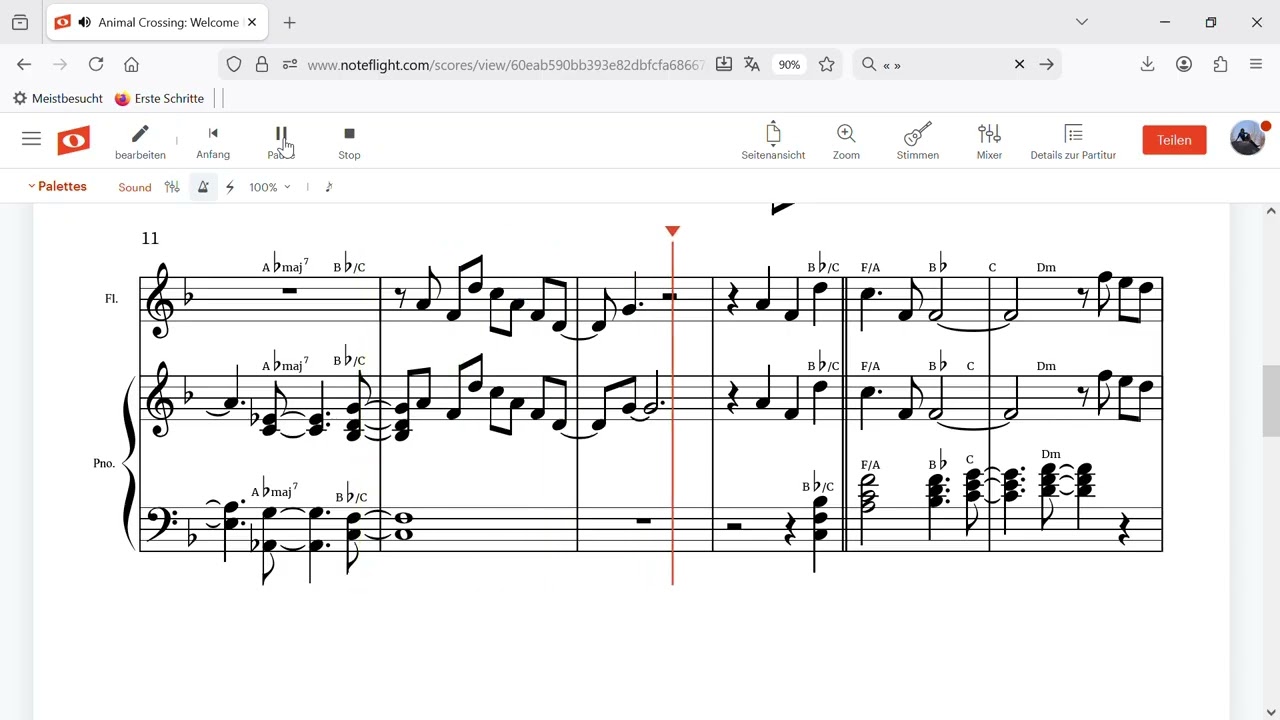1280x720 pixels.
Task: Click the padlock site info icon
Action: pyautogui.click(x=262, y=64)
